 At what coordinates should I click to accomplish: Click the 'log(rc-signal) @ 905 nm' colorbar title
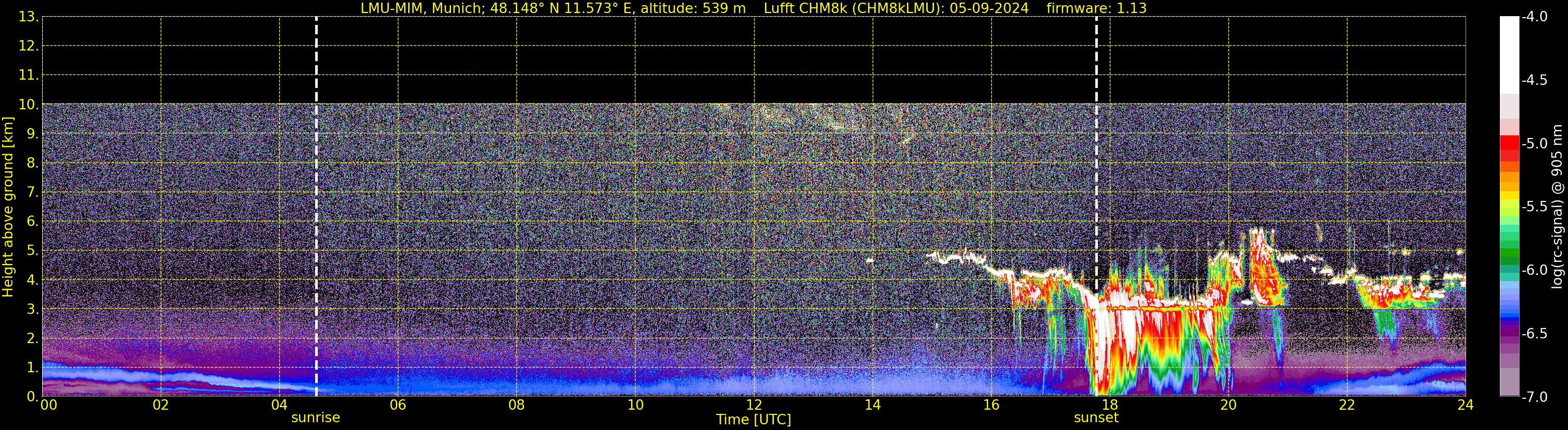[1557, 207]
